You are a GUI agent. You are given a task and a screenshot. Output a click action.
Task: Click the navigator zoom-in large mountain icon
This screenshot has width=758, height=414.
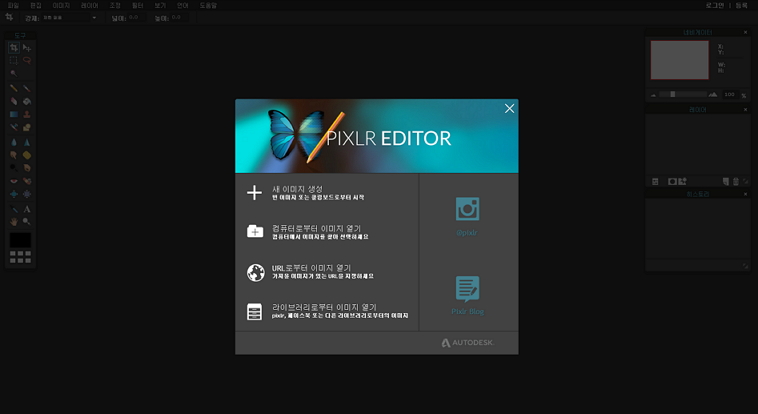(713, 94)
